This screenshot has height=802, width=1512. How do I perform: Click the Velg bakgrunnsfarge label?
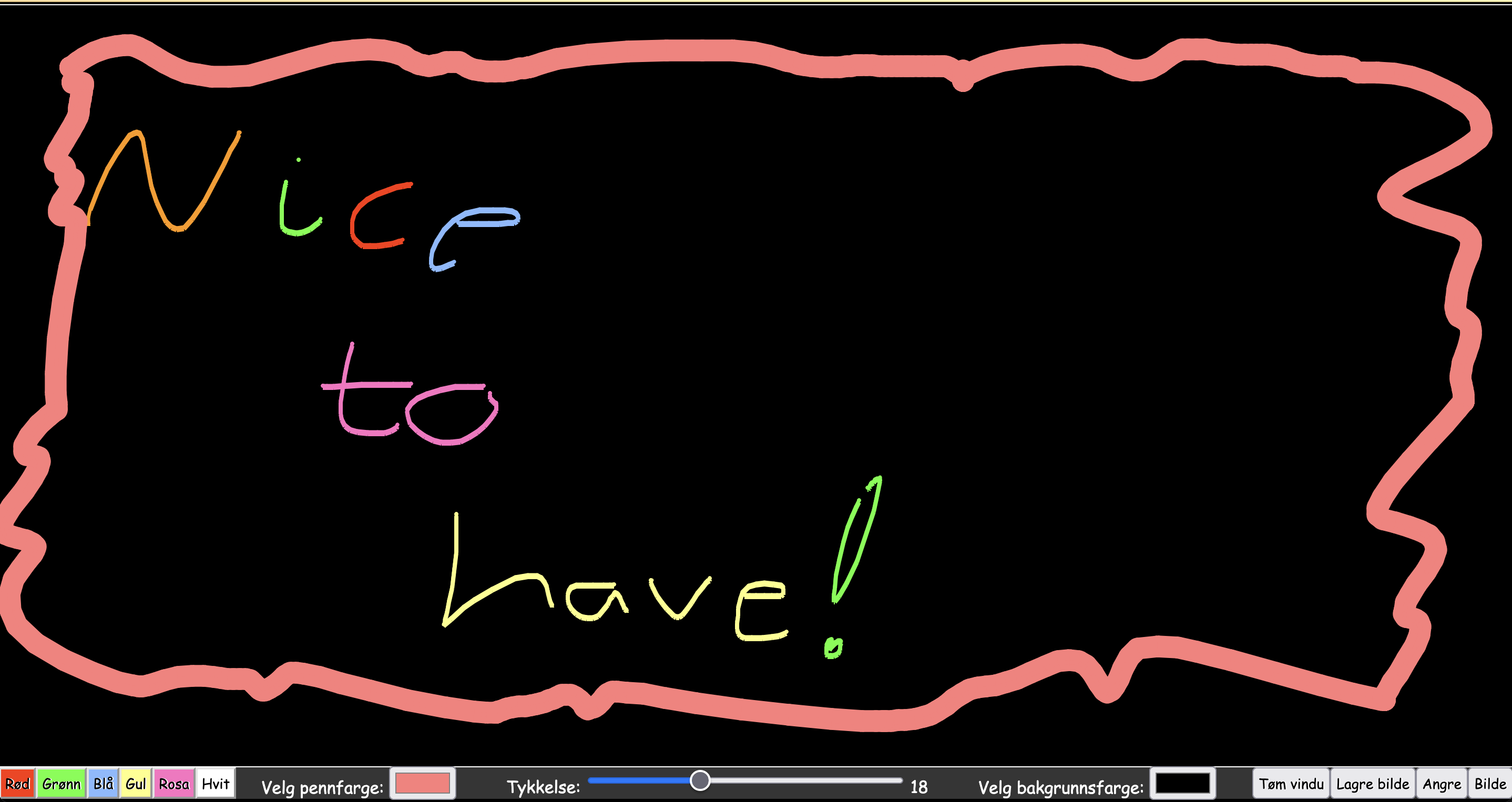click(1060, 787)
